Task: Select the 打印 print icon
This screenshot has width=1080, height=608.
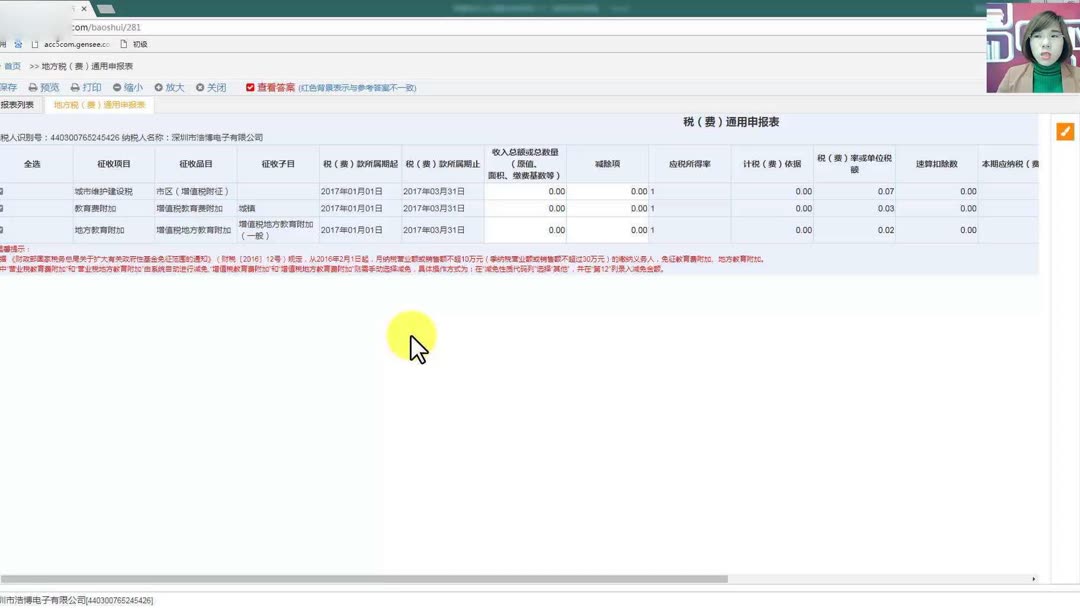Action: pyautogui.click(x=74, y=87)
